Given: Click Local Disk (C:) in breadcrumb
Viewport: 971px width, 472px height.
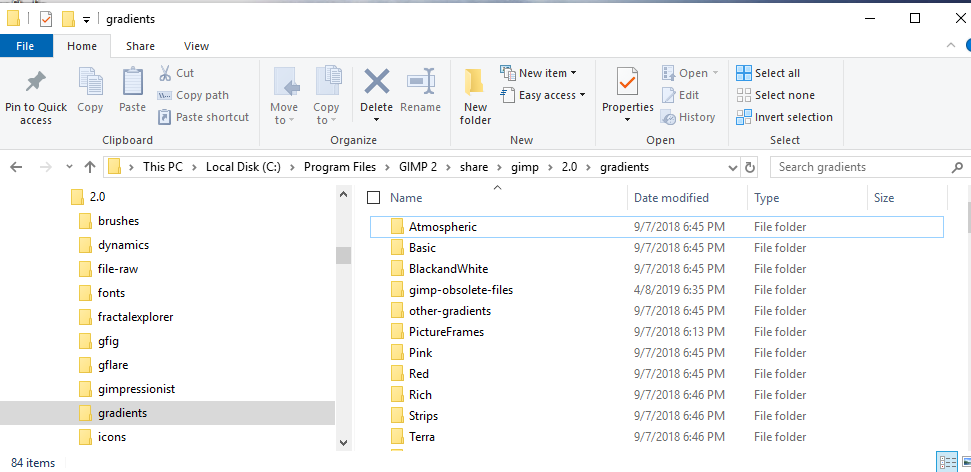Looking at the screenshot, I should [x=244, y=167].
